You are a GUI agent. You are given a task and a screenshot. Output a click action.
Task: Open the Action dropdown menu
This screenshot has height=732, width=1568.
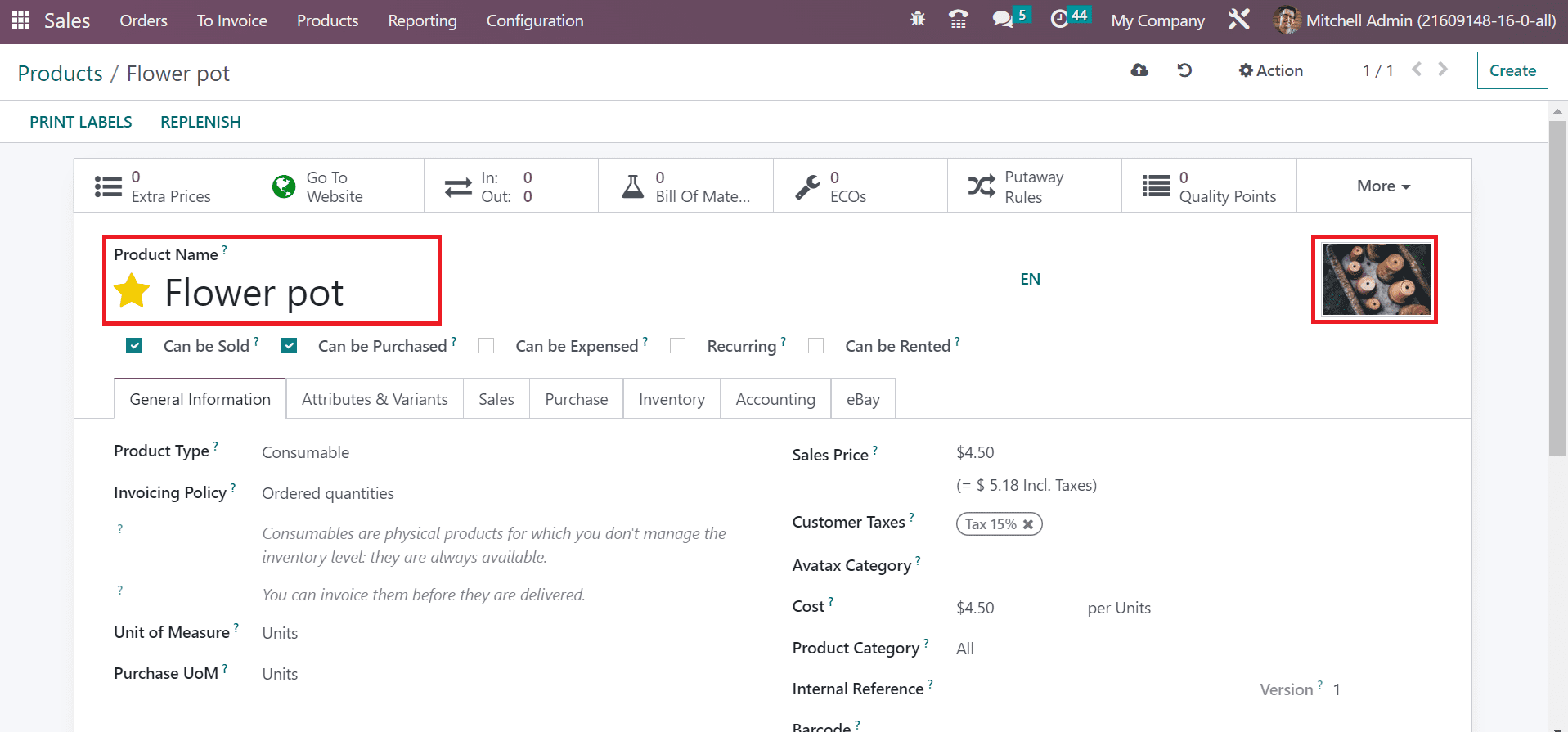click(1271, 70)
